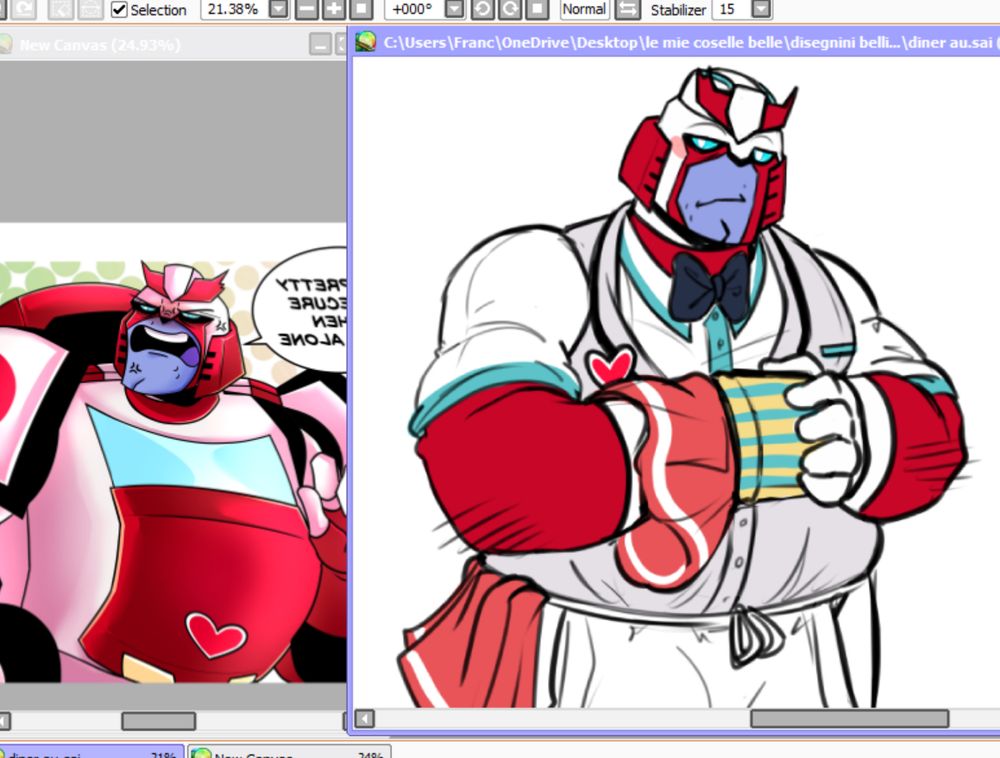1000x758 pixels.
Task: Open the Stabilizer dropdown arrow
Action: point(761,9)
